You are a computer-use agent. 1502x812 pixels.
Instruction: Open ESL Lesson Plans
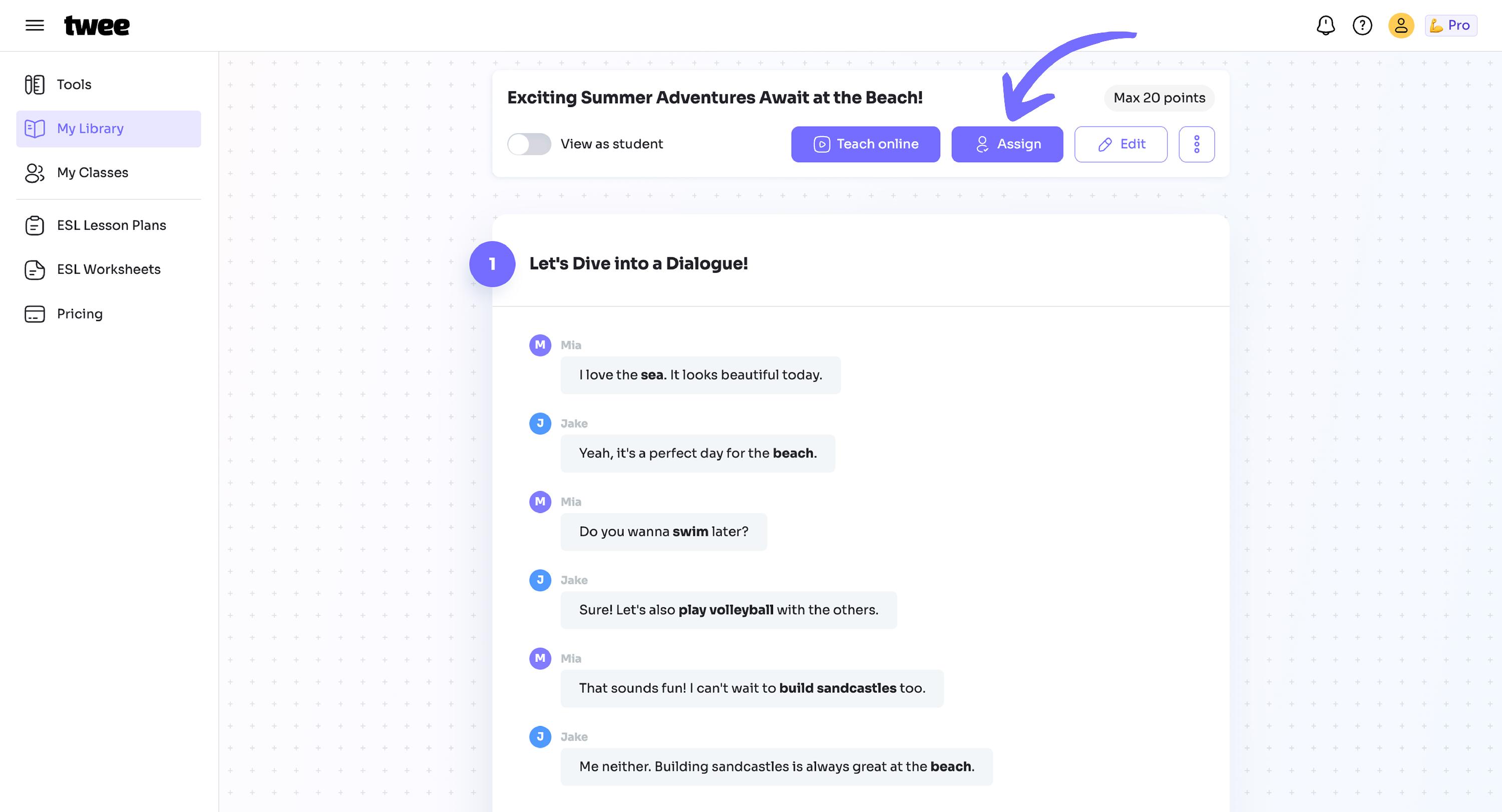point(109,225)
